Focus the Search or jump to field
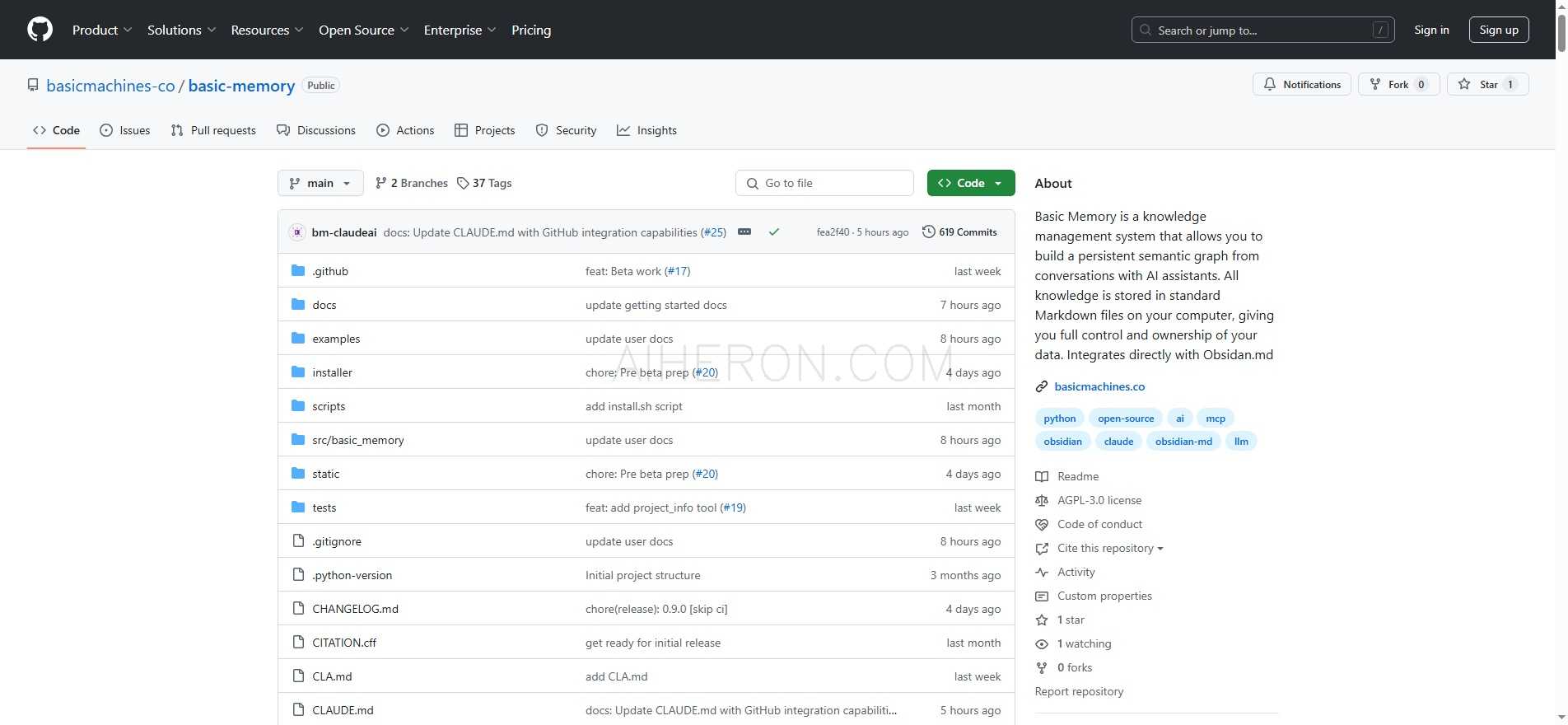 click(x=1262, y=30)
